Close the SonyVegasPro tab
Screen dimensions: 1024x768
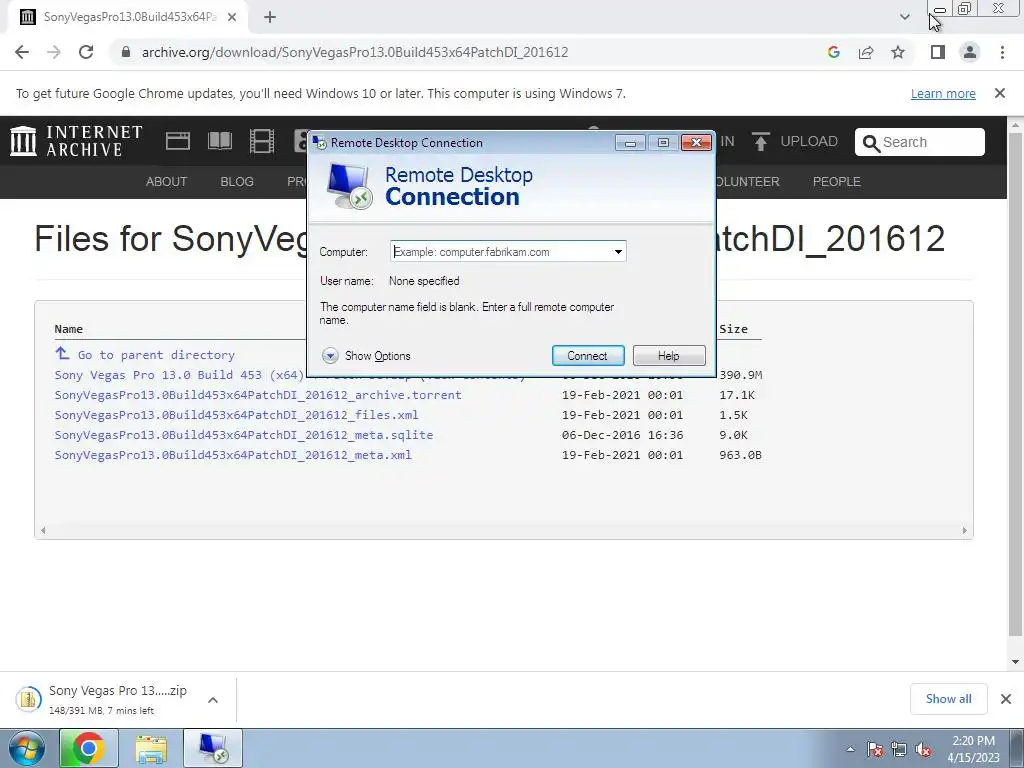231,17
